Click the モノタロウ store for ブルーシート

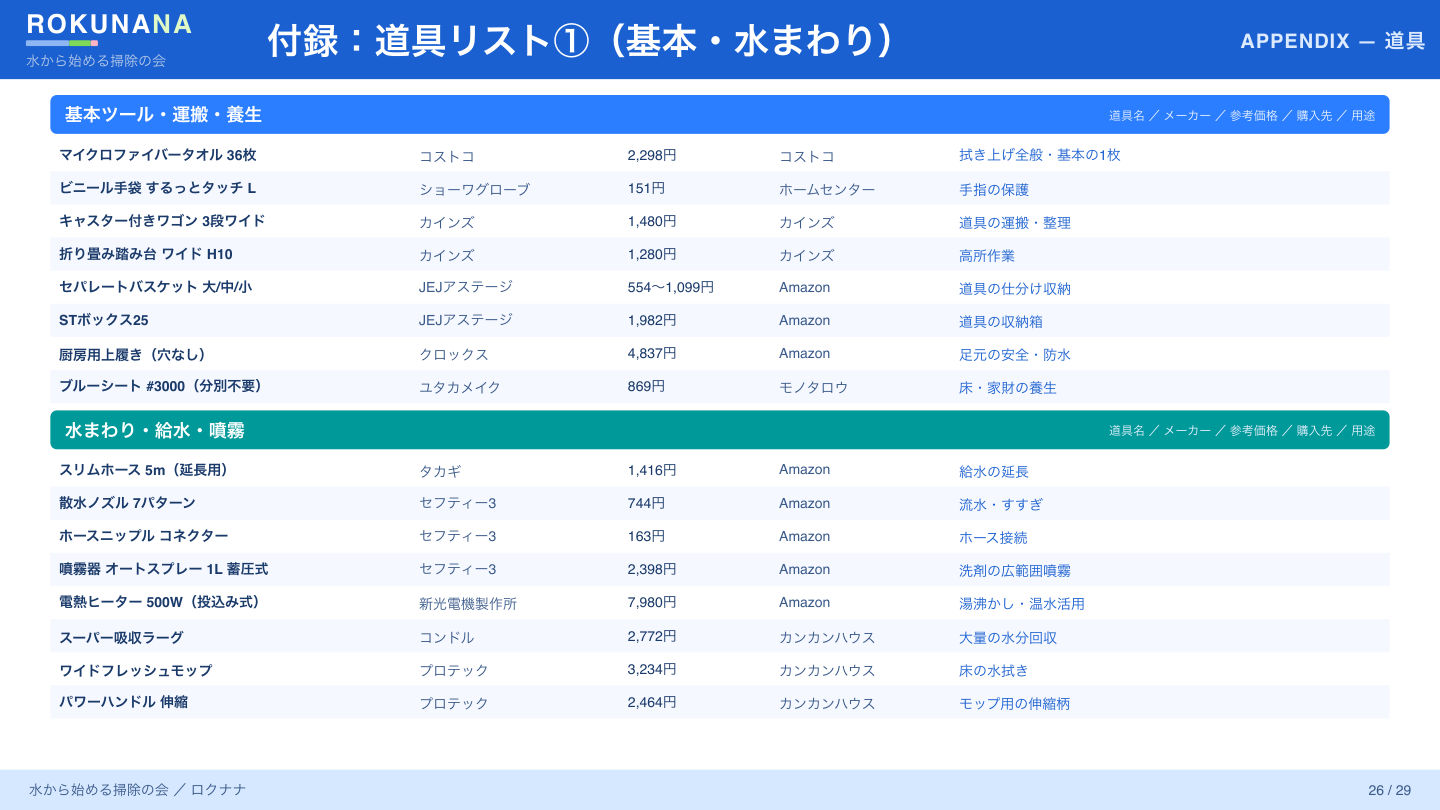(x=813, y=387)
